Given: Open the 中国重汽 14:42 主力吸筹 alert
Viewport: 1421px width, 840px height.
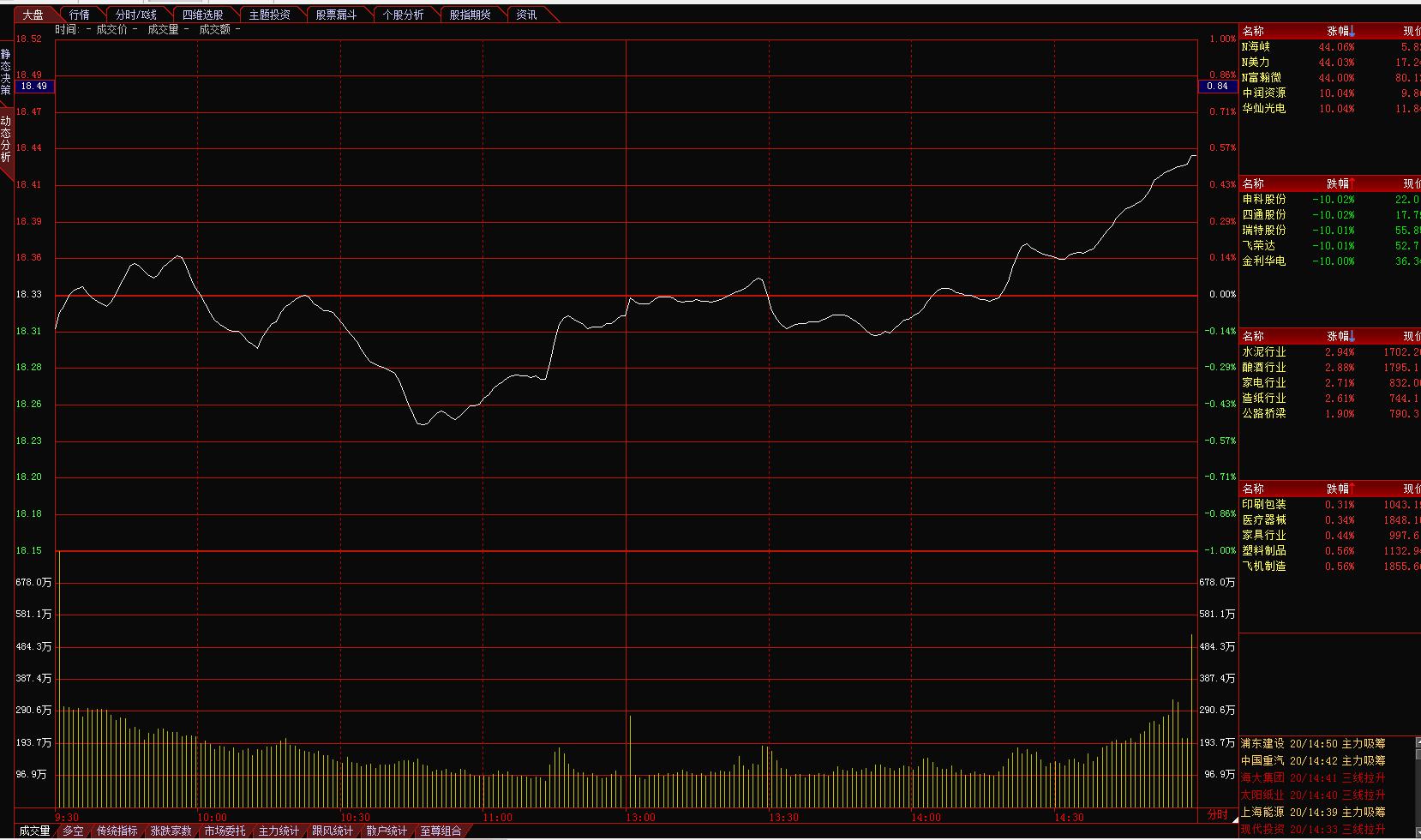Looking at the screenshot, I should 1313,761.
